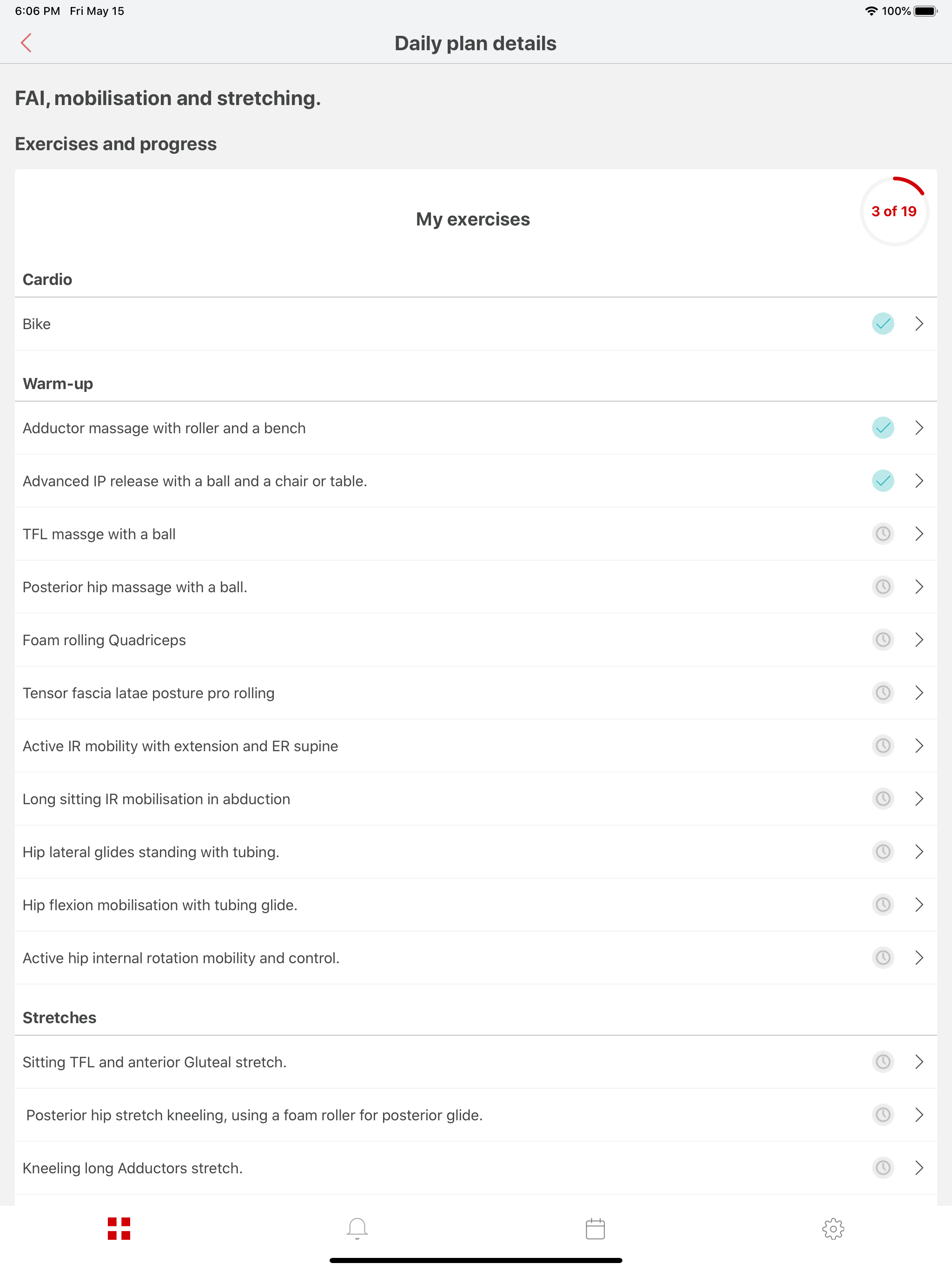Toggle Adductor massage completed checkmark
This screenshot has height=1270, width=952.
[x=883, y=428]
